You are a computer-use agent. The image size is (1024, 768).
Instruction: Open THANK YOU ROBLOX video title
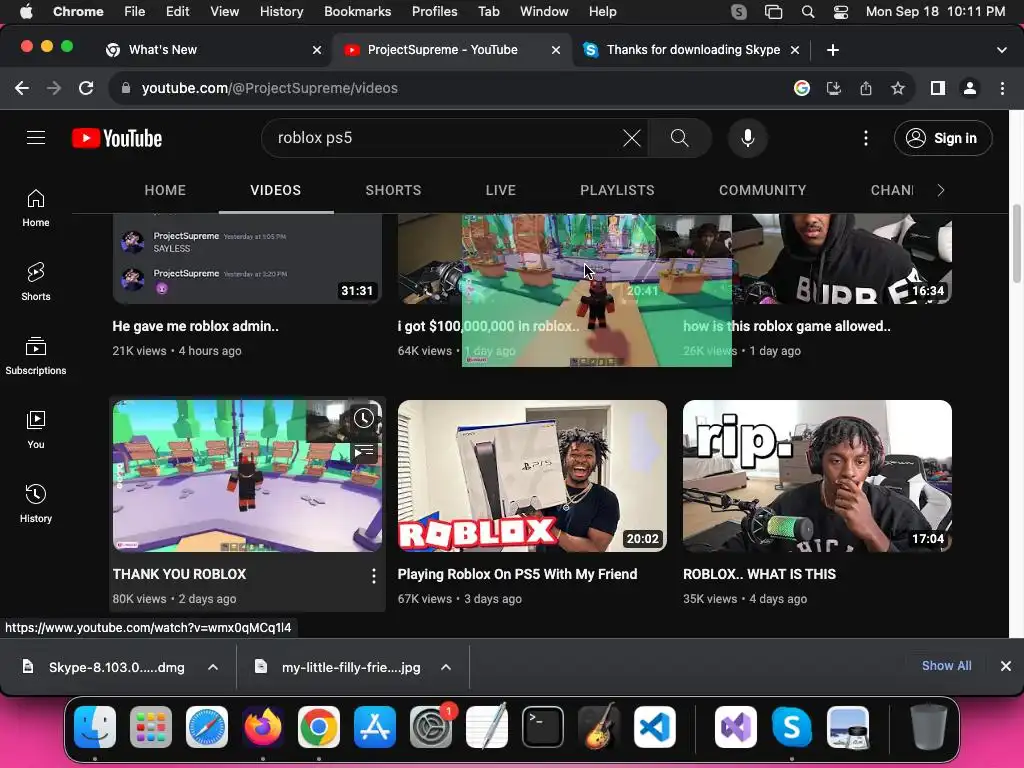point(180,574)
